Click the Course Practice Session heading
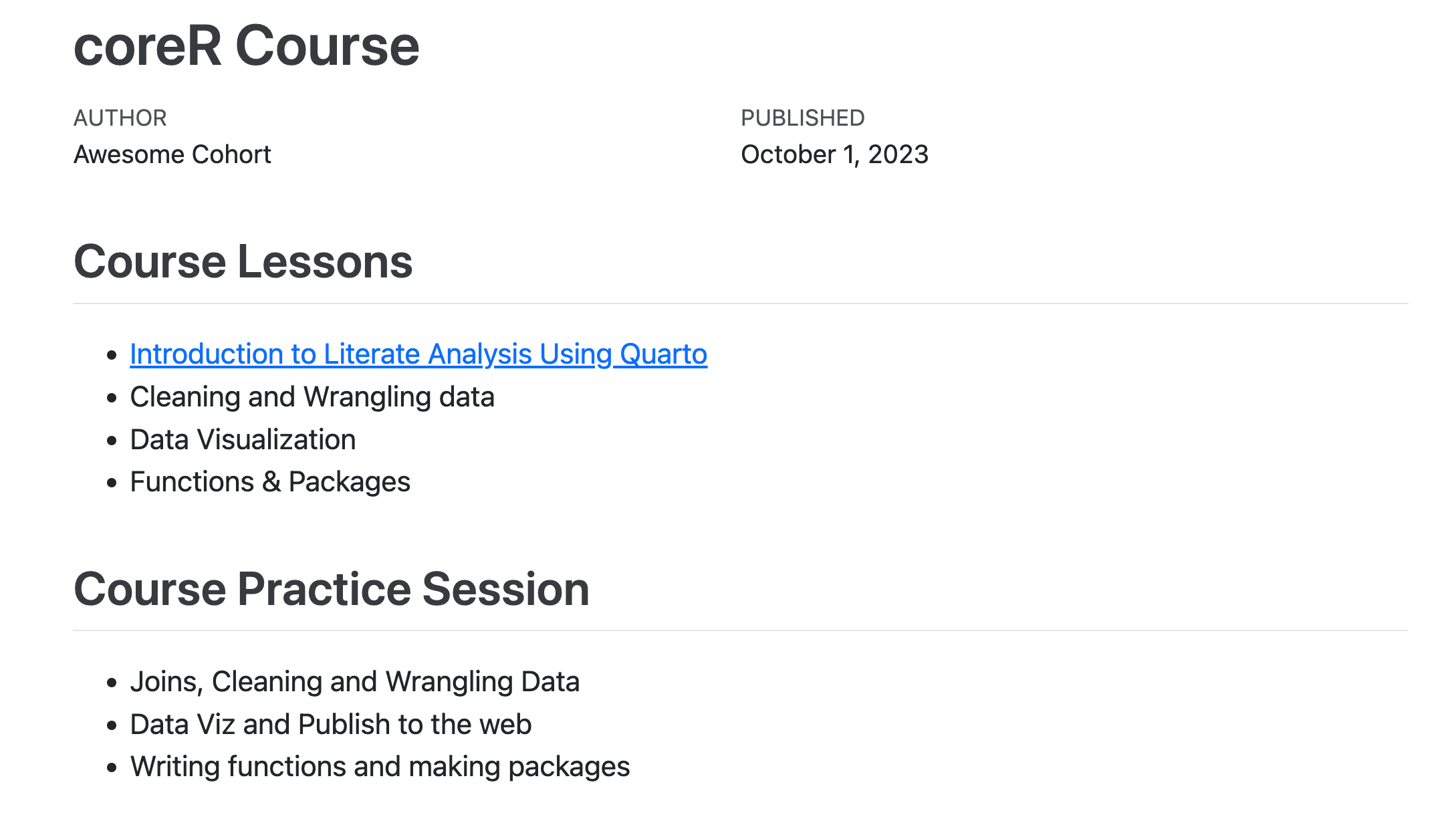 click(x=331, y=589)
